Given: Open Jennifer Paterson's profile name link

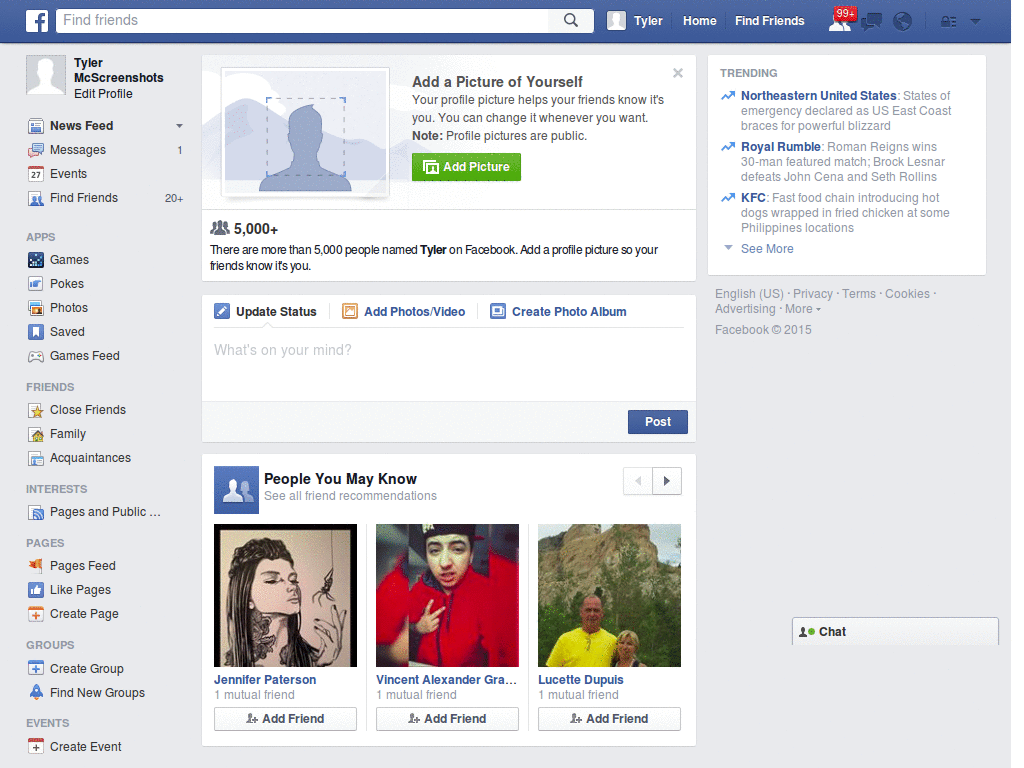Looking at the screenshot, I should [x=265, y=680].
